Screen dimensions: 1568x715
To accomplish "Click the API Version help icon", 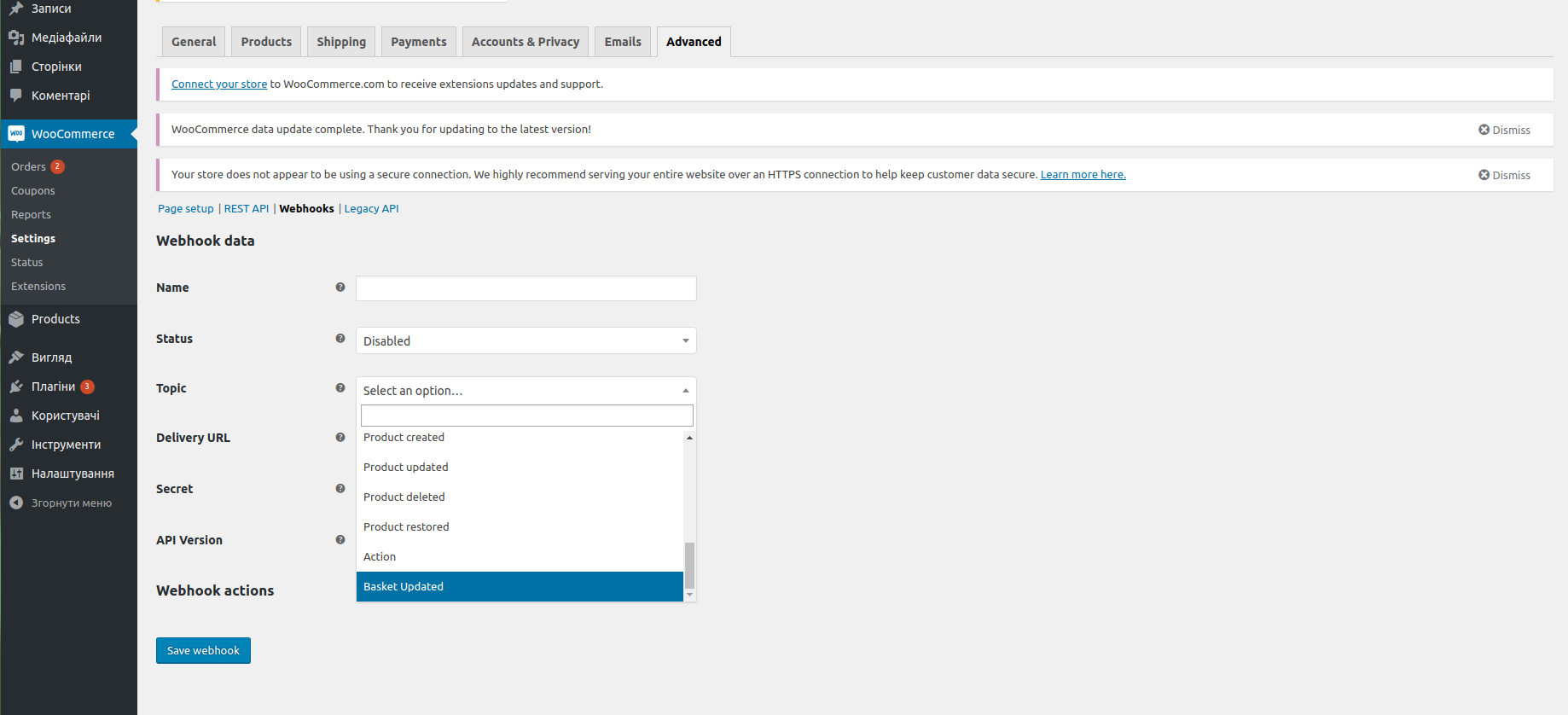I will (x=340, y=540).
